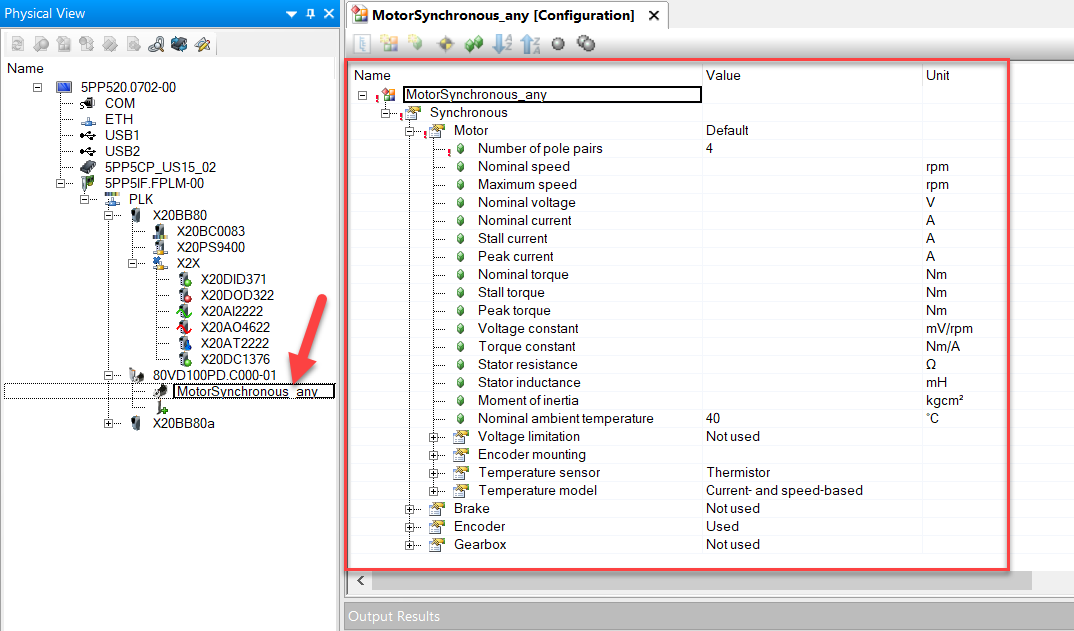Click the Nominal speed value field
The image size is (1074, 631).
pyautogui.click(x=812, y=166)
